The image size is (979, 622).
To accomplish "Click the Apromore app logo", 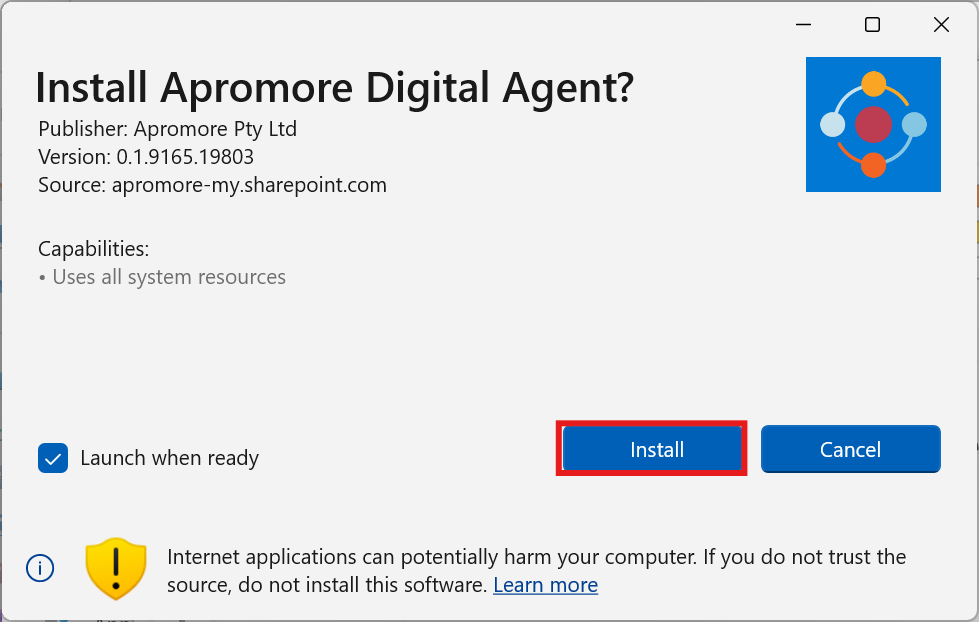I will [x=873, y=124].
